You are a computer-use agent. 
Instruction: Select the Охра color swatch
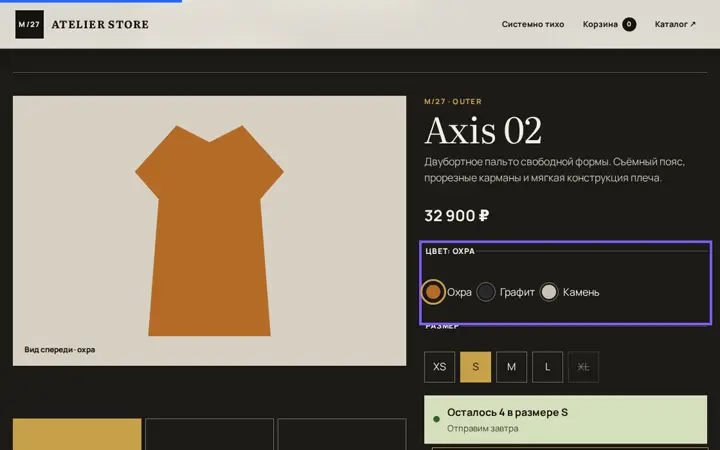(433, 292)
